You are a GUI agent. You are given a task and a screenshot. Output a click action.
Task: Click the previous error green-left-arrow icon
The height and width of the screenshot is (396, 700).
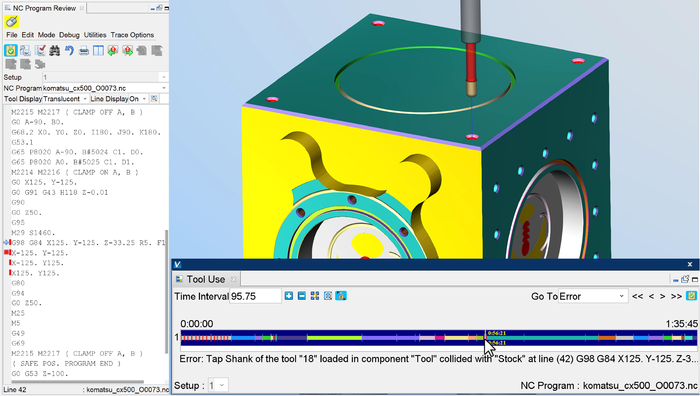pyautogui.click(x=112, y=50)
